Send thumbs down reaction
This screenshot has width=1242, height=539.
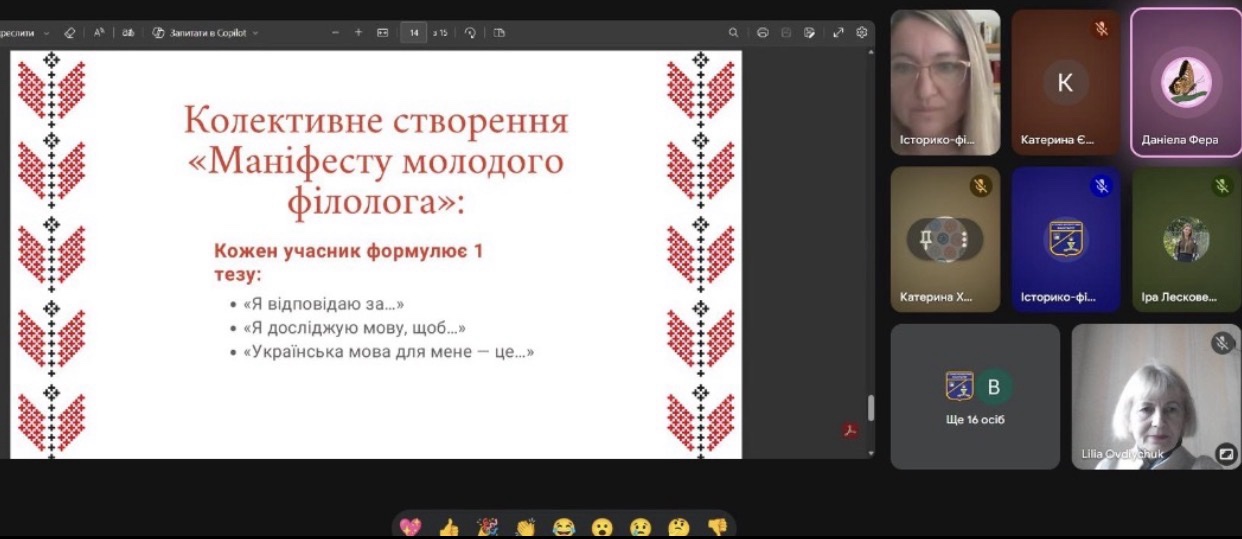(717, 526)
